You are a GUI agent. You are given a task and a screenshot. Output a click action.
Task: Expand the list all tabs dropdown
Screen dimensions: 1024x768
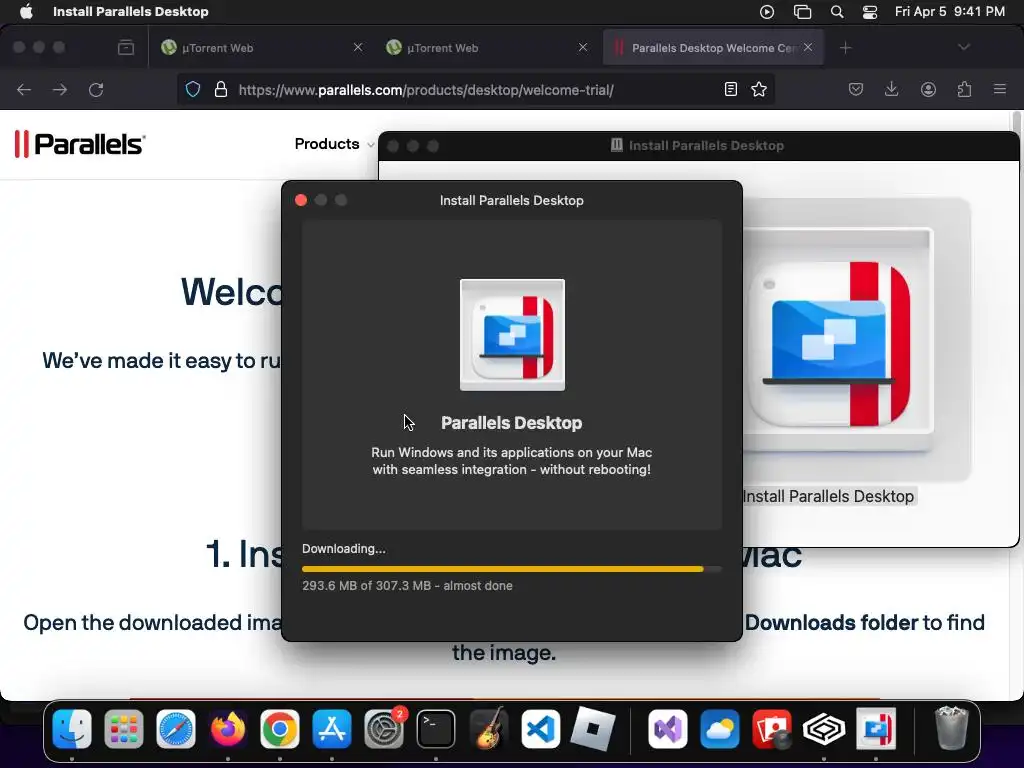[964, 47]
